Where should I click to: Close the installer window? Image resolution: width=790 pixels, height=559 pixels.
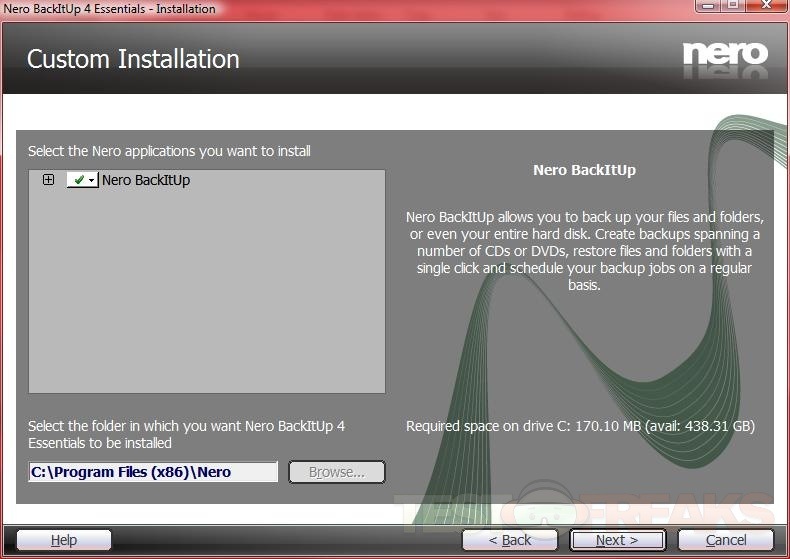(x=766, y=6)
